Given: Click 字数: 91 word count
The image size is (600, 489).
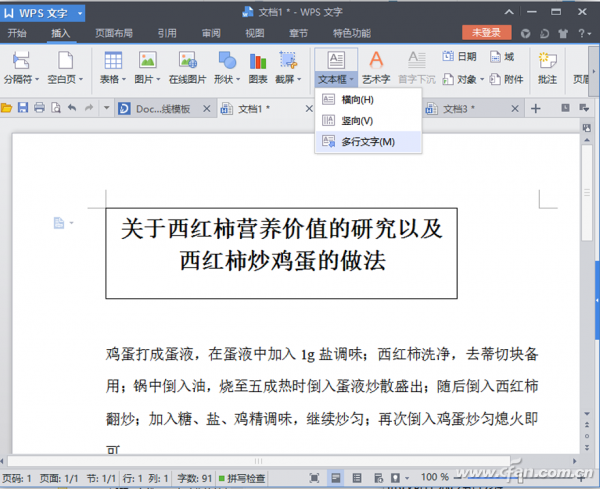Looking at the screenshot, I should (194, 478).
